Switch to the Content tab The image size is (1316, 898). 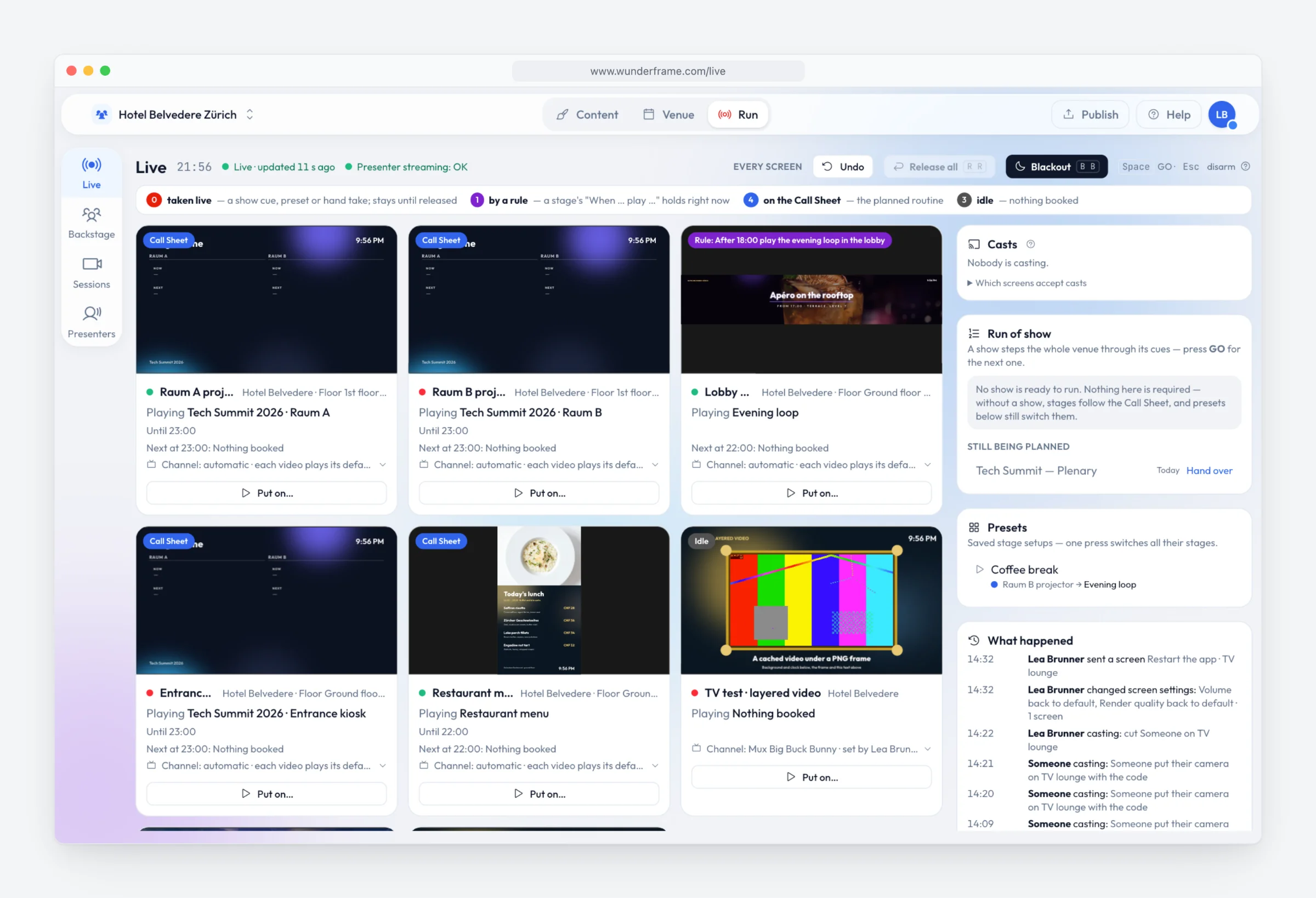(587, 115)
